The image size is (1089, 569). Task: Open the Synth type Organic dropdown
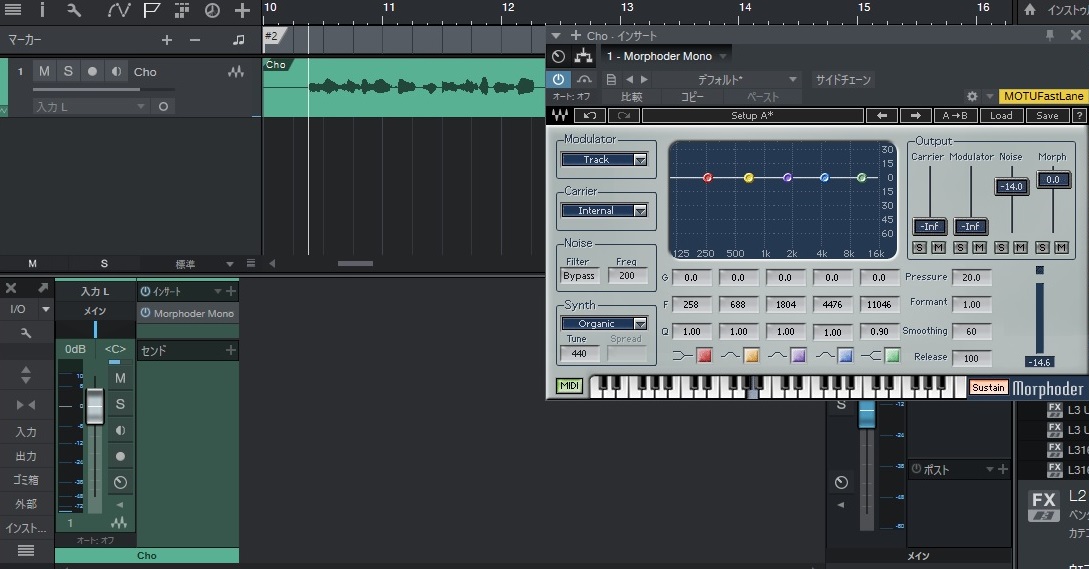[604, 324]
